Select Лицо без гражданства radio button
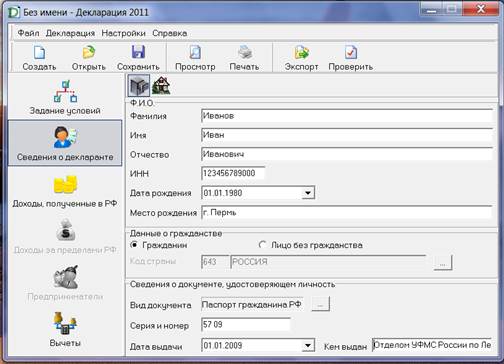504x364 pixels. [262, 245]
